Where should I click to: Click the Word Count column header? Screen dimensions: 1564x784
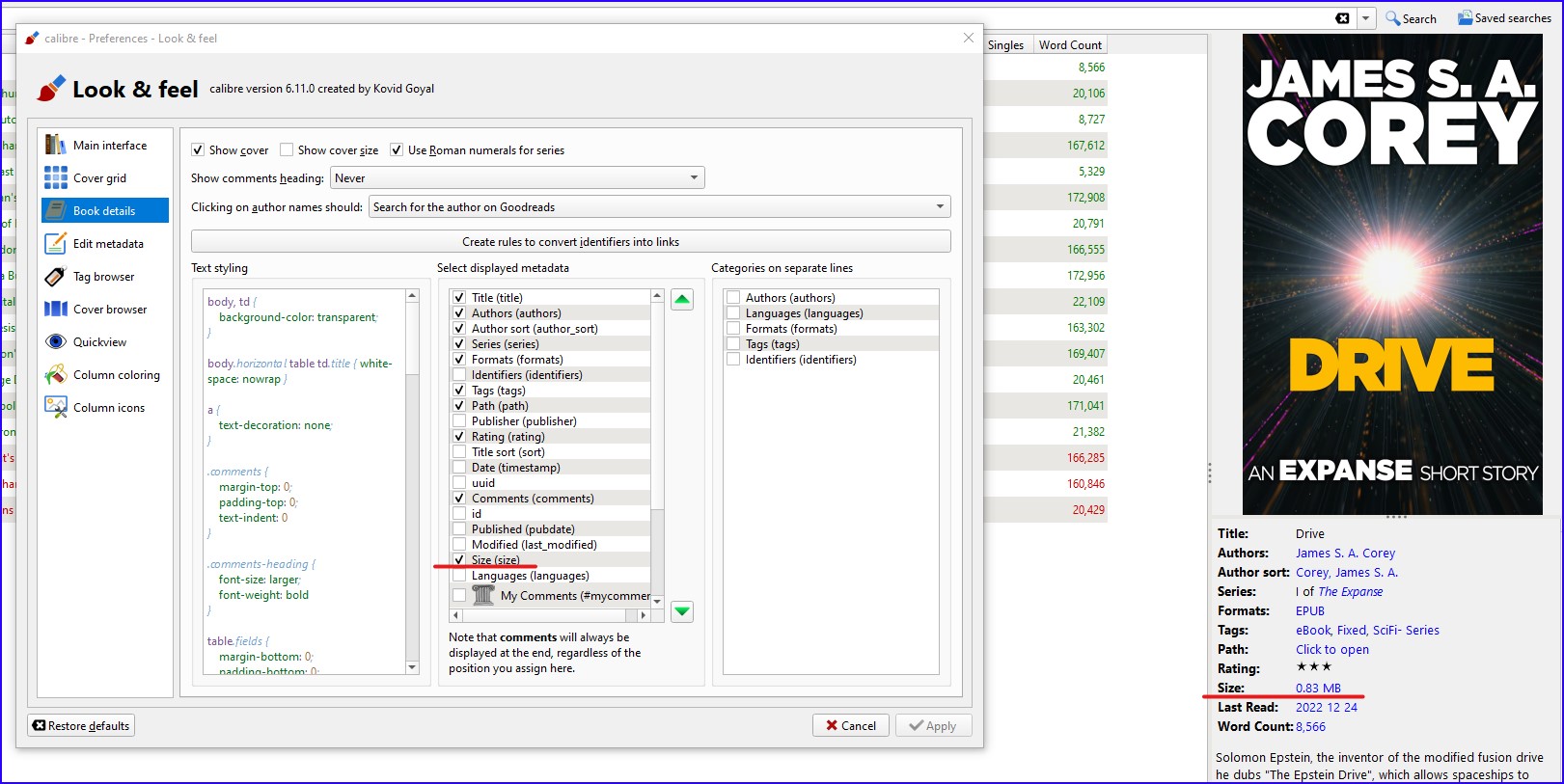click(1070, 45)
